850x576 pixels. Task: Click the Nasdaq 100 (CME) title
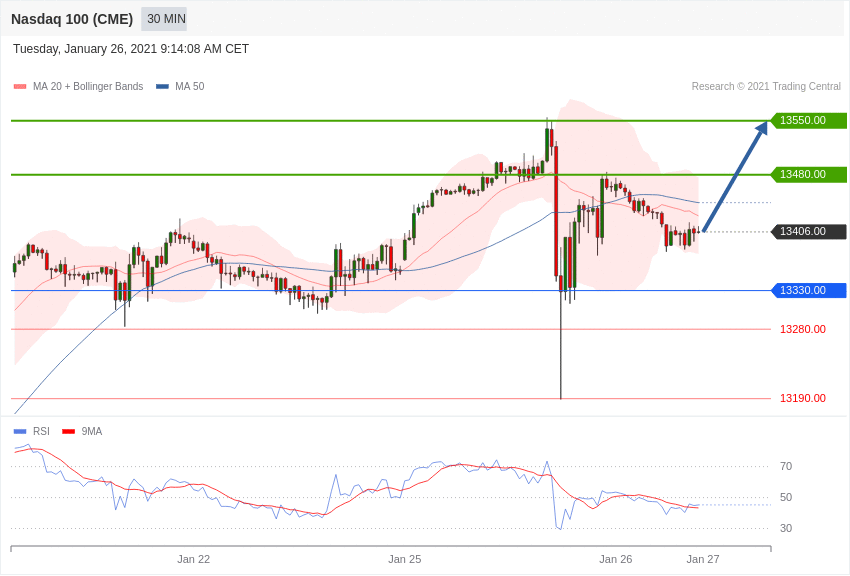tap(72, 19)
